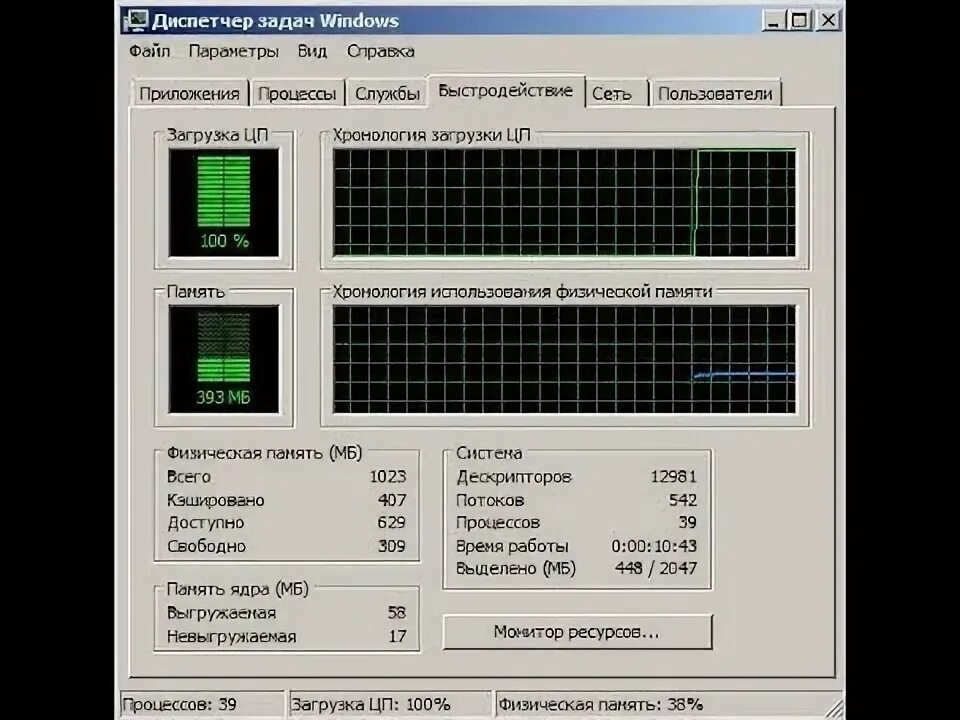Open the Вид menu

(312, 51)
